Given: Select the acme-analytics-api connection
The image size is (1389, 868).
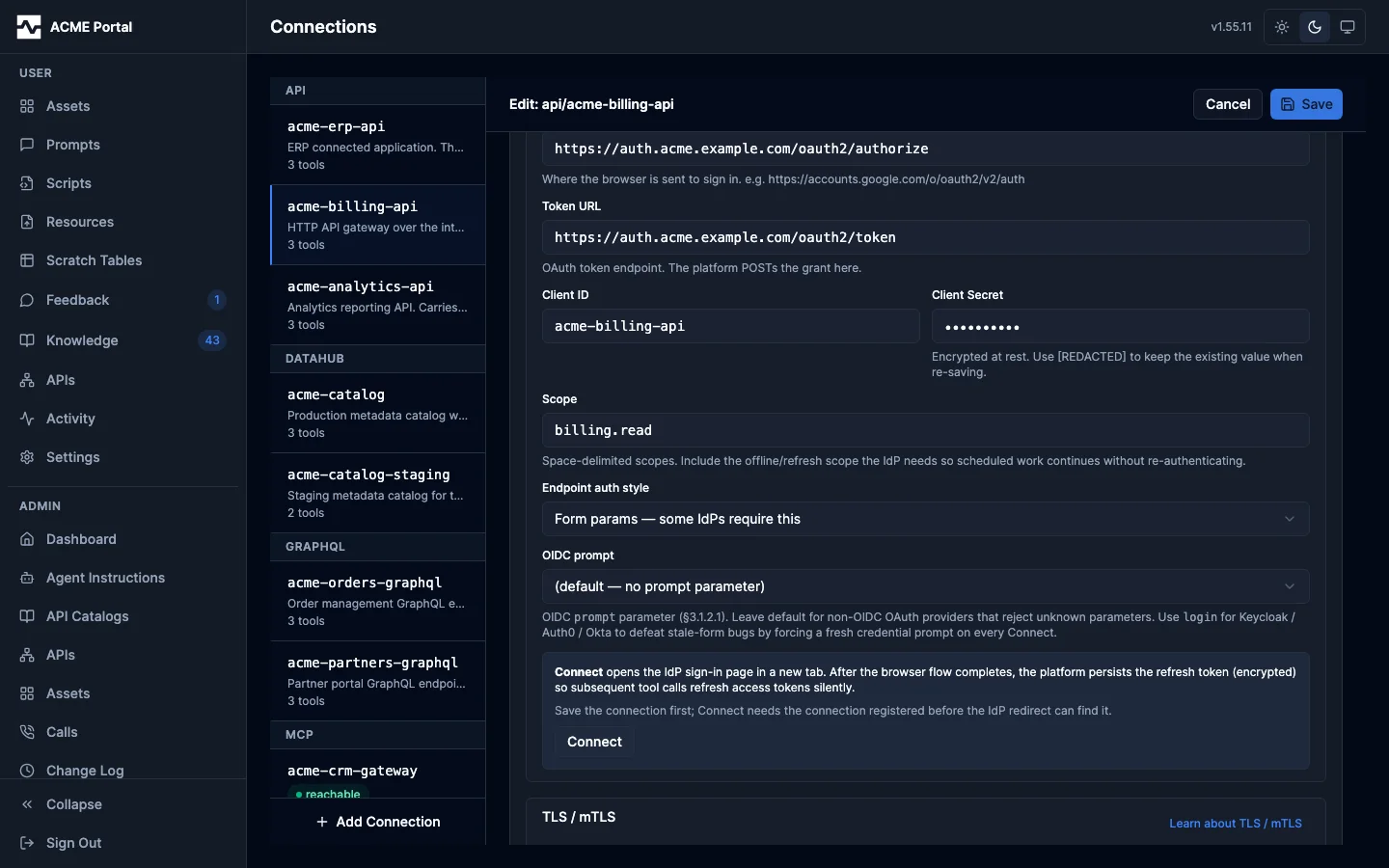Looking at the screenshot, I should click(378, 305).
